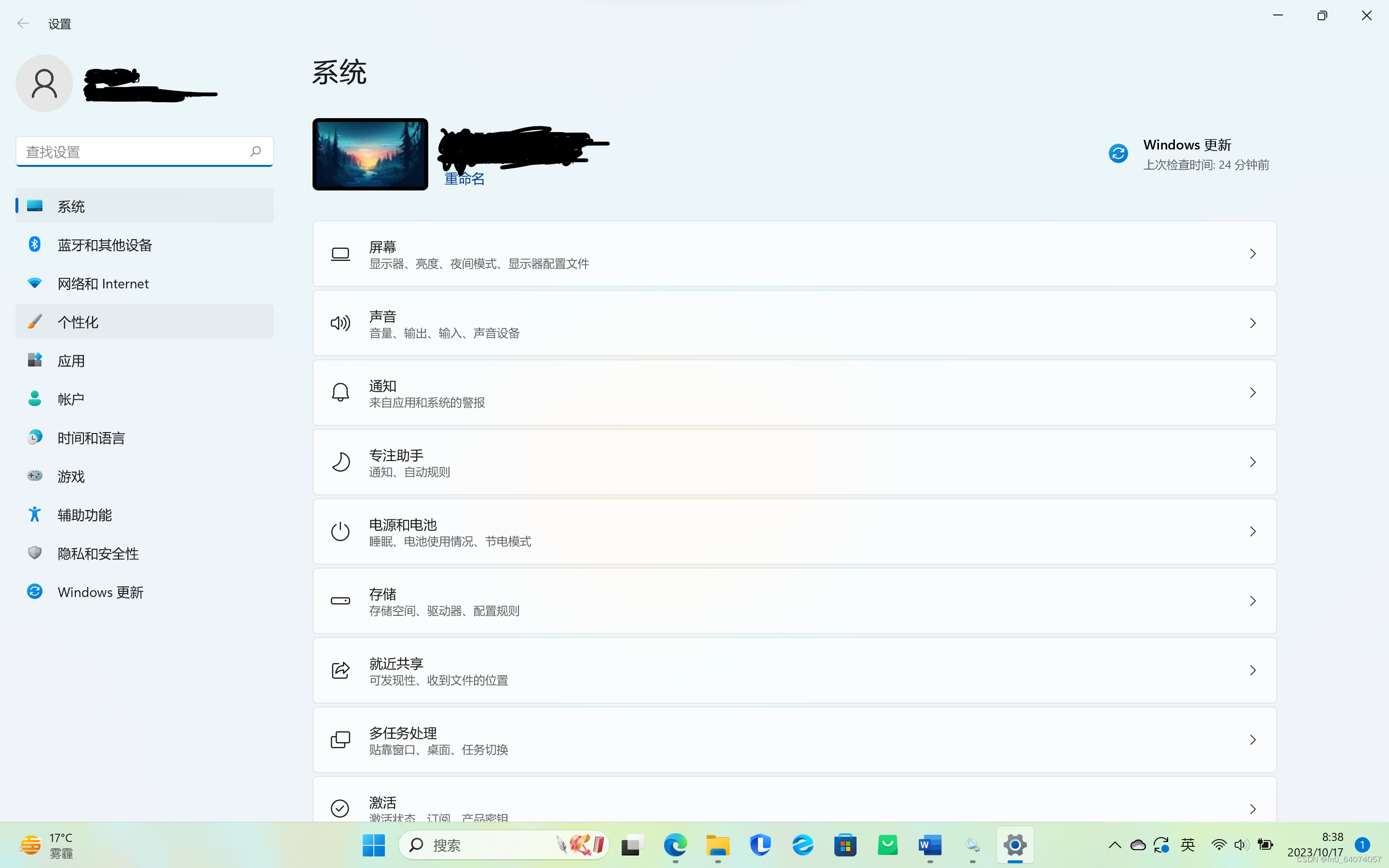Click the 查找设置 search field
The width and height of the screenshot is (1389, 868).
(x=132, y=151)
